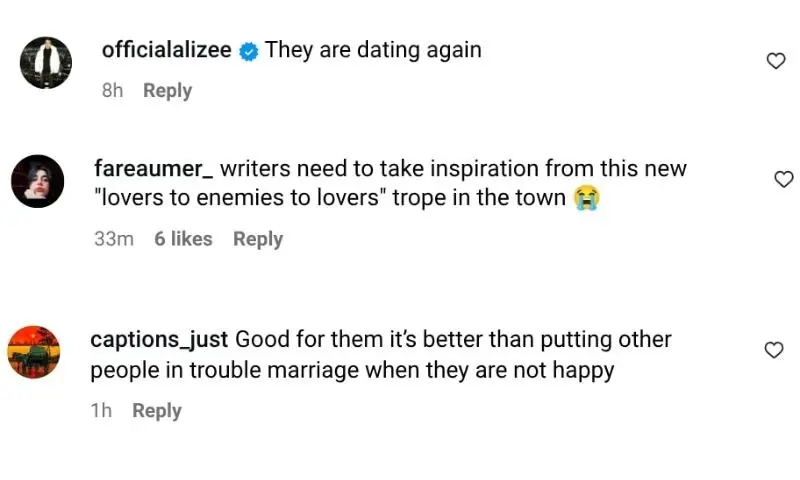Screen dimensions: 800x480
Task: Like officialalizee's comment with the heart
Action: [775, 61]
